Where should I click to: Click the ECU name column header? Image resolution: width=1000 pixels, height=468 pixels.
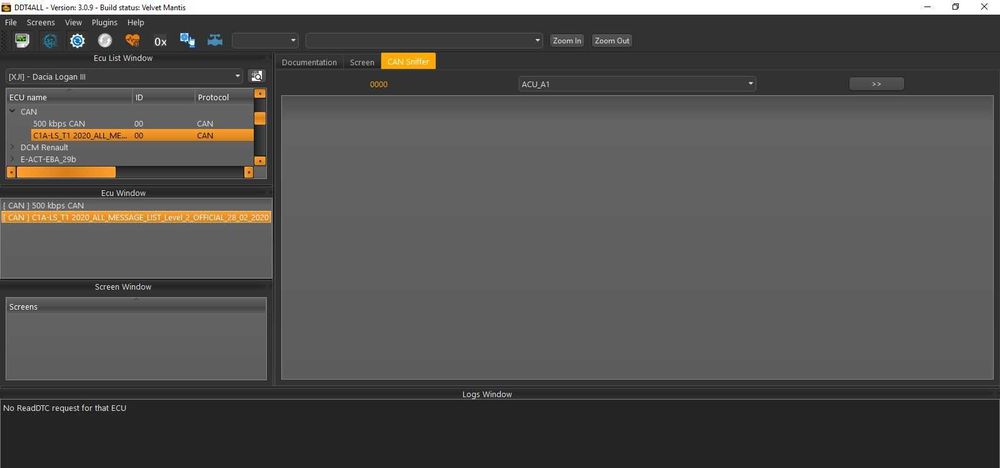(69, 97)
